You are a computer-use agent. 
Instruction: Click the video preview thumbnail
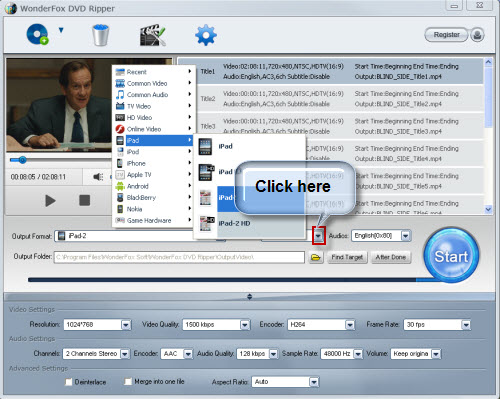[x=59, y=105]
